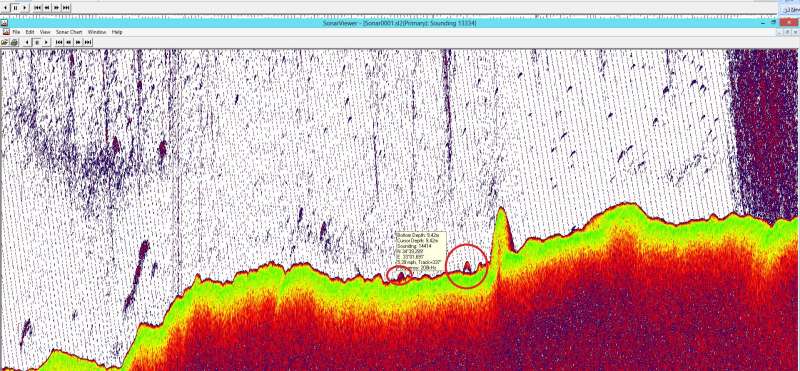Open the View menu
Image resolution: width=800 pixels, height=371 pixels.
45,32
